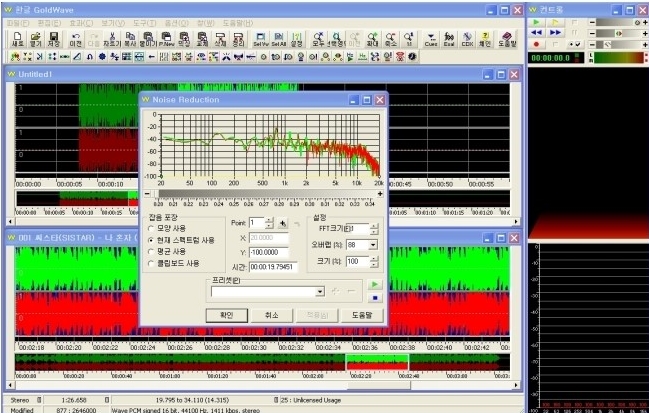Click the speed slider in control window

(619, 44)
